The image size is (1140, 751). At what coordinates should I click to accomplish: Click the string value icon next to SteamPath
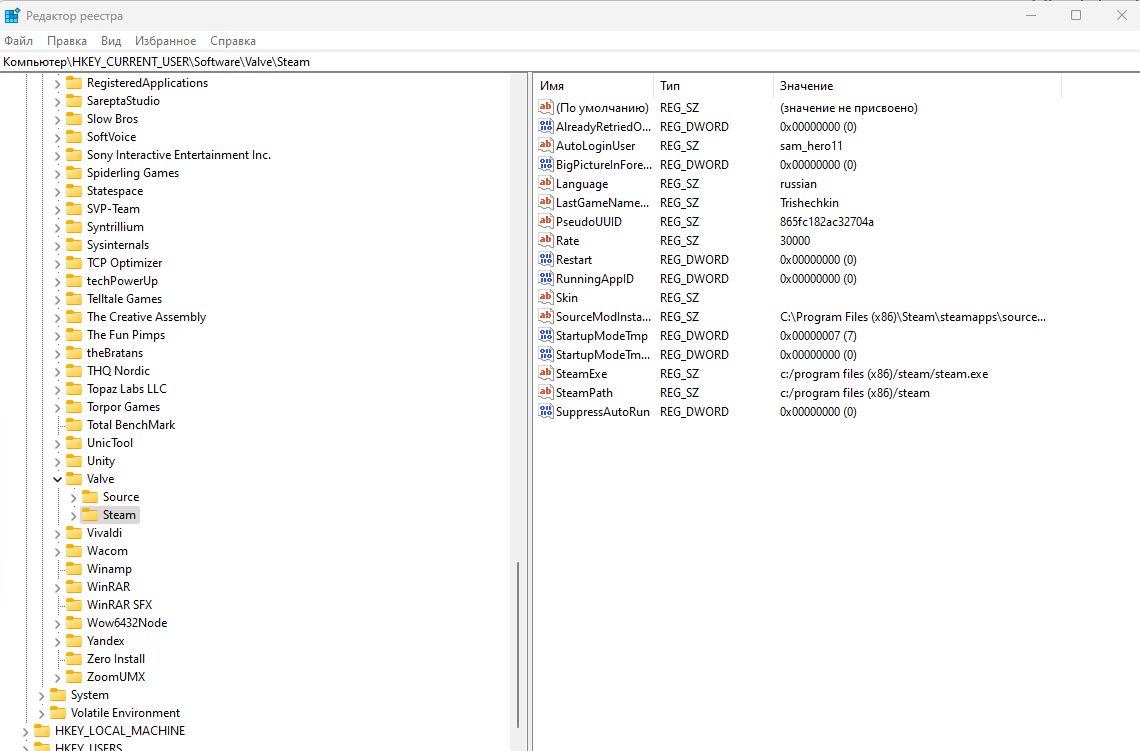pyautogui.click(x=545, y=392)
